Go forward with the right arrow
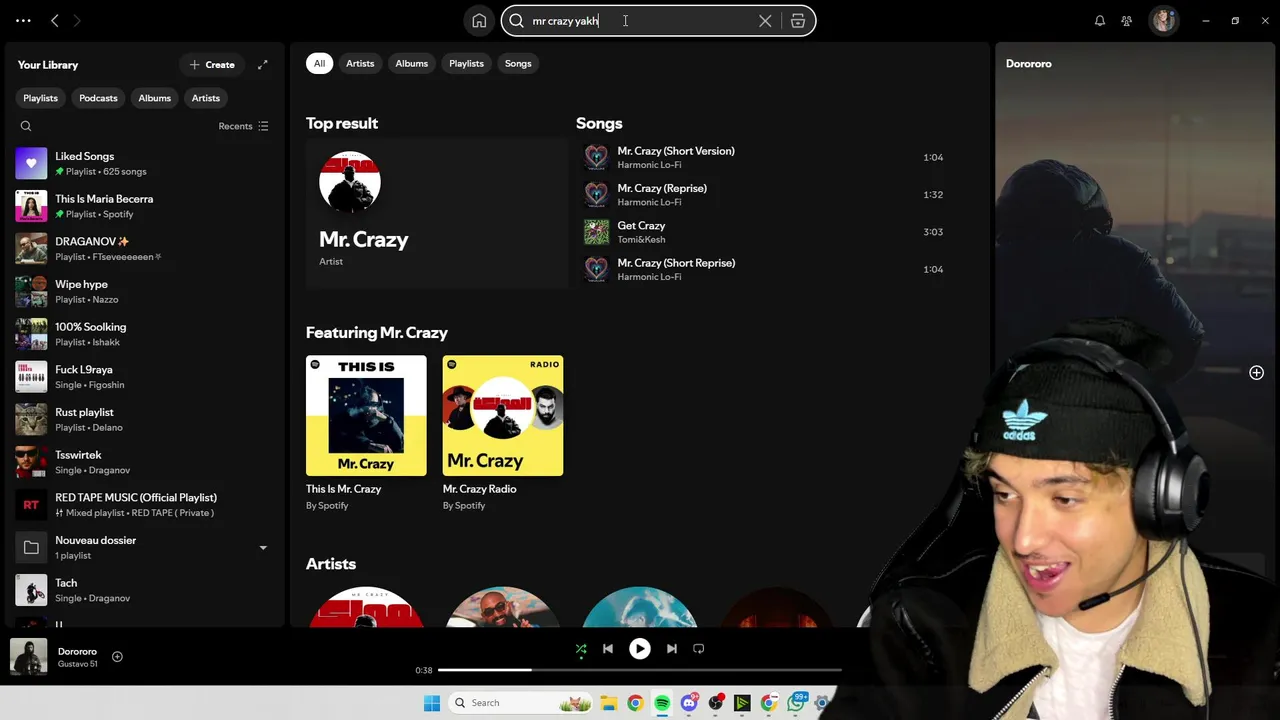Viewport: 1280px width, 720px height. tap(77, 20)
